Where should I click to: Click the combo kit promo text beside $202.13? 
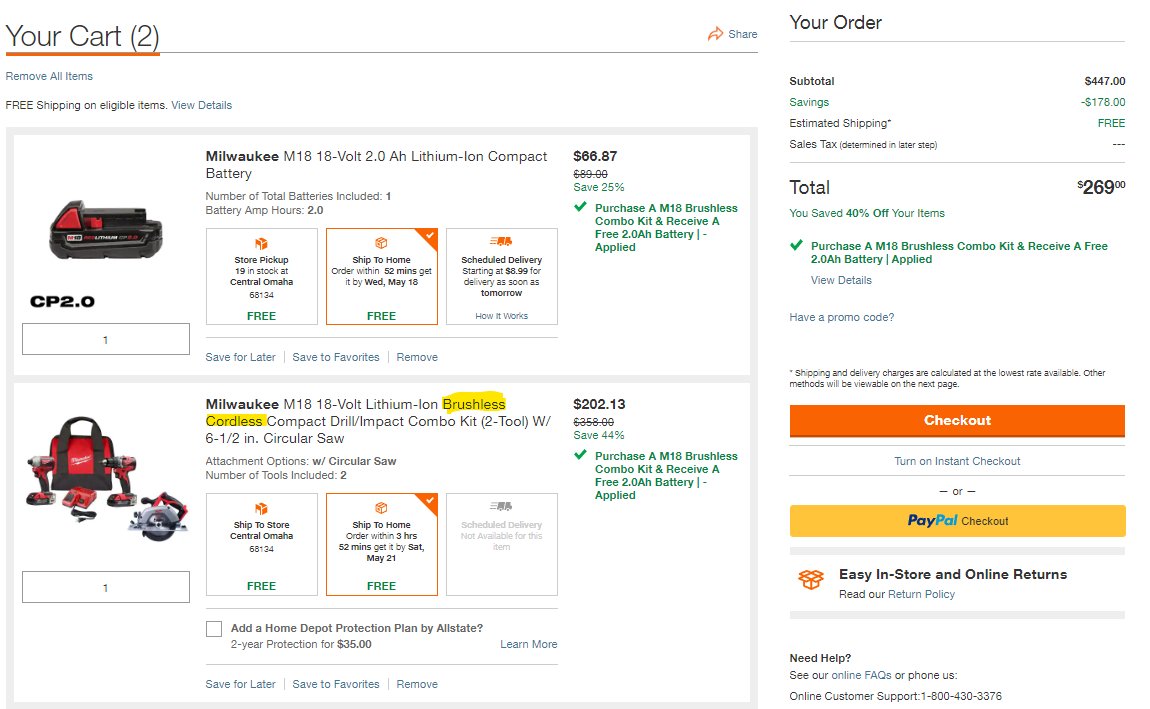tap(666, 476)
